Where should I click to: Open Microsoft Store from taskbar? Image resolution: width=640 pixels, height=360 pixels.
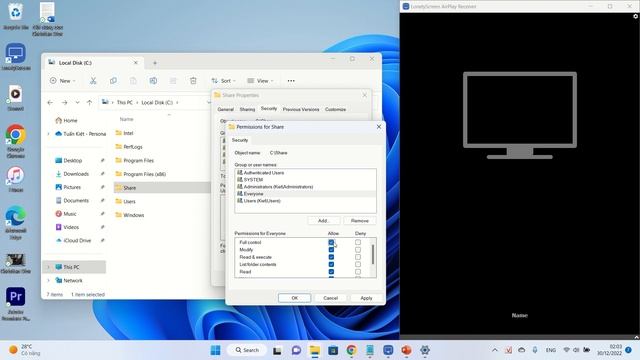pos(333,350)
